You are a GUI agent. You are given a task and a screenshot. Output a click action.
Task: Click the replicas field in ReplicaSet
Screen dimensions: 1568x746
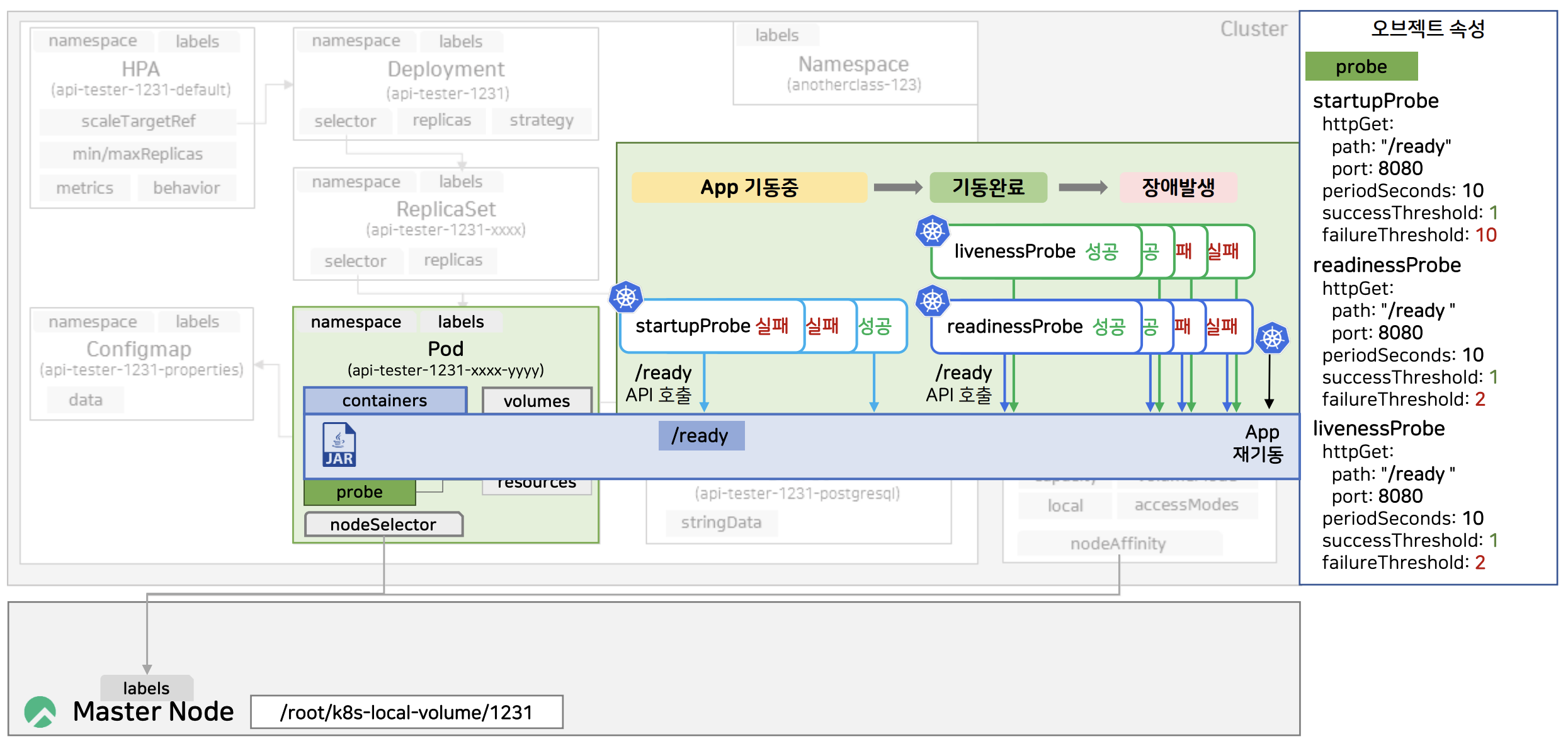click(453, 260)
